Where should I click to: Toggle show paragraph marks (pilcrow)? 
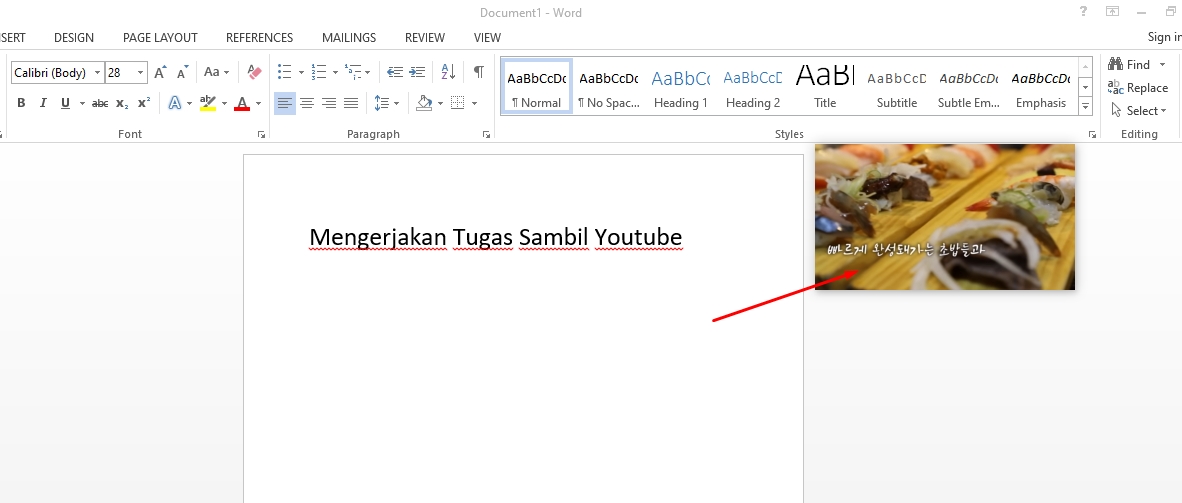click(479, 72)
